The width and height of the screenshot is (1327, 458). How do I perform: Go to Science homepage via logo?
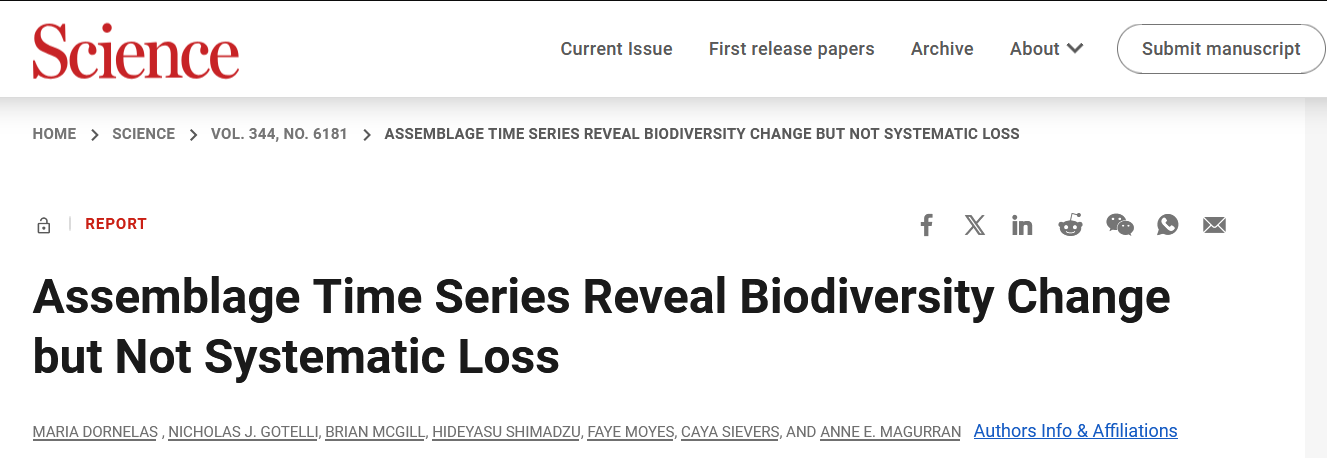pyautogui.click(x=136, y=50)
